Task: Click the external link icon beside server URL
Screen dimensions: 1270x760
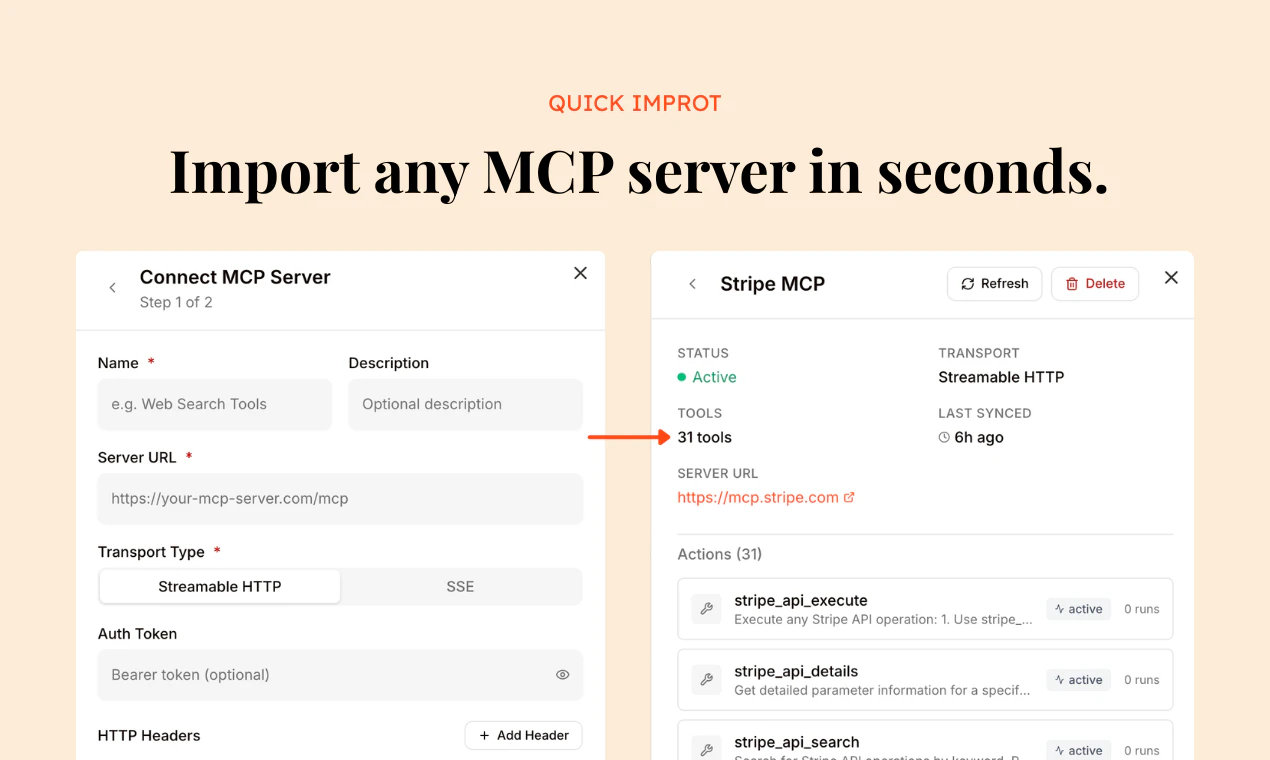Action: tap(849, 497)
